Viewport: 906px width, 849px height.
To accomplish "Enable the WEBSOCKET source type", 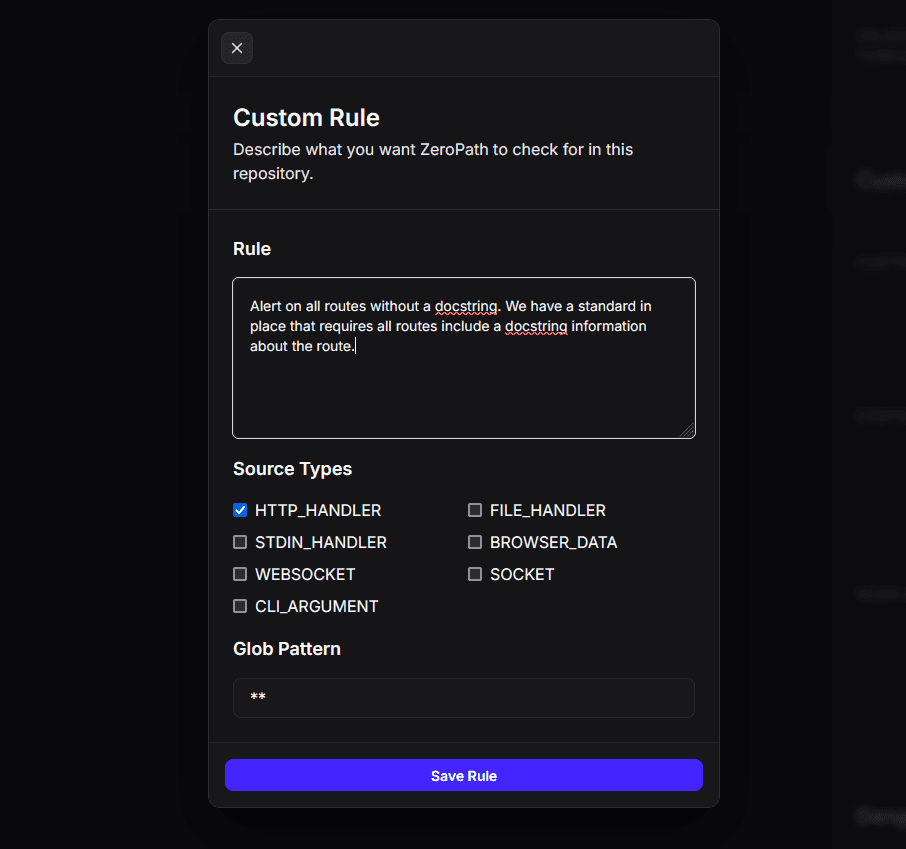I will (x=240, y=574).
